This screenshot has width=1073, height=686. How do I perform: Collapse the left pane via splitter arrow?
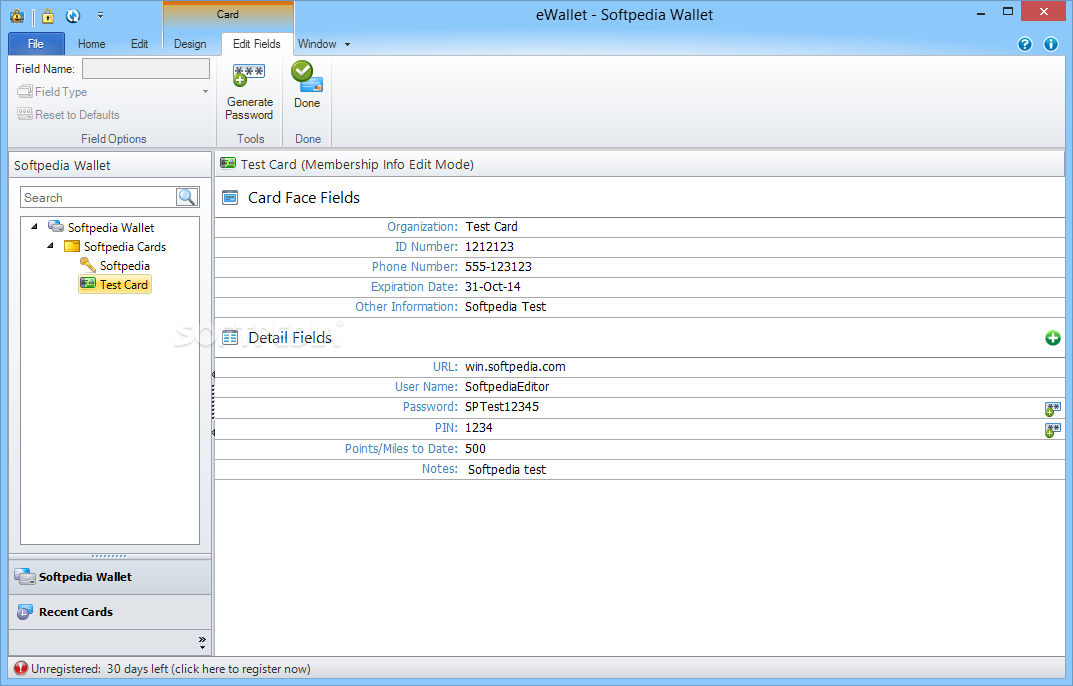click(x=213, y=374)
